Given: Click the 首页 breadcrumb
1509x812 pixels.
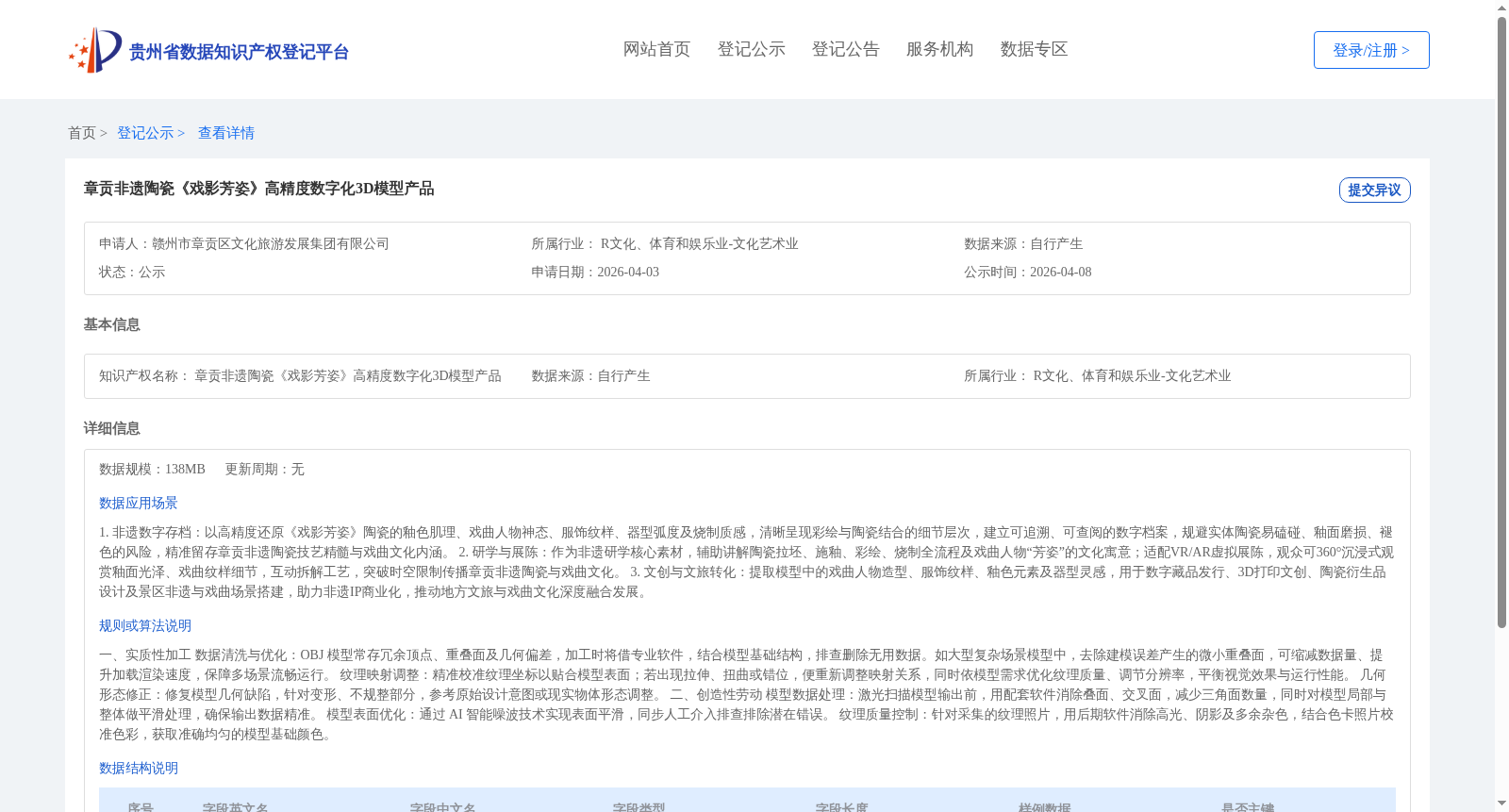Looking at the screenshot, I should pos(82,133).
